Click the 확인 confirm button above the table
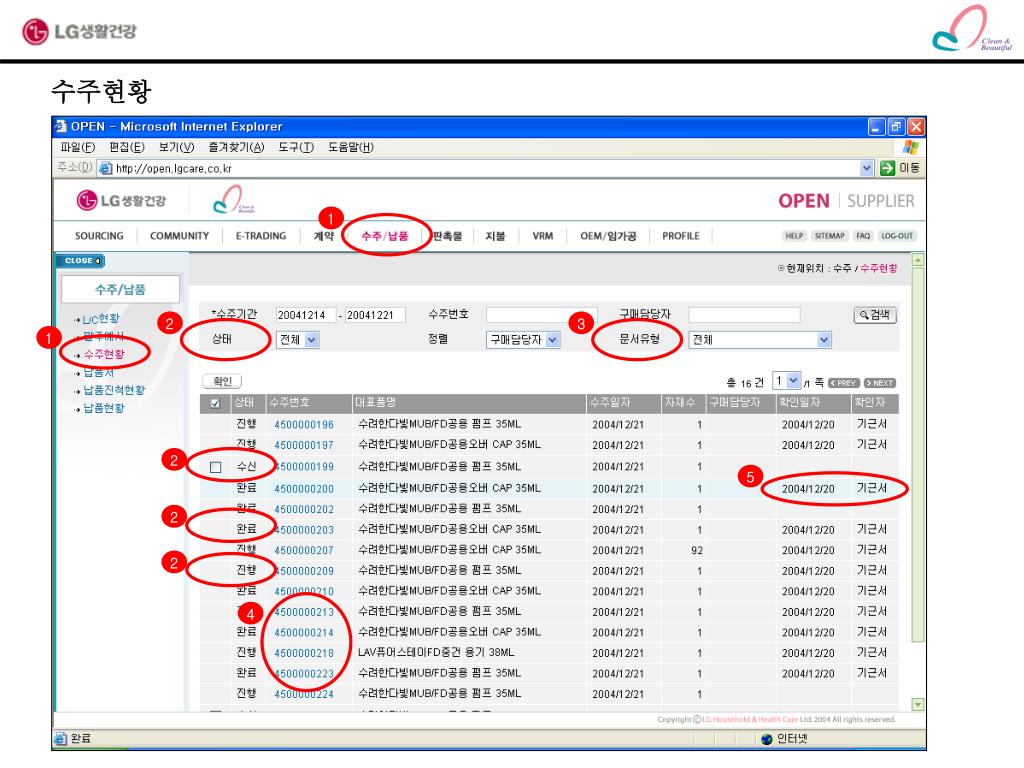Image resolution: width=1024 pixels, height=768 pixels. 222,381
